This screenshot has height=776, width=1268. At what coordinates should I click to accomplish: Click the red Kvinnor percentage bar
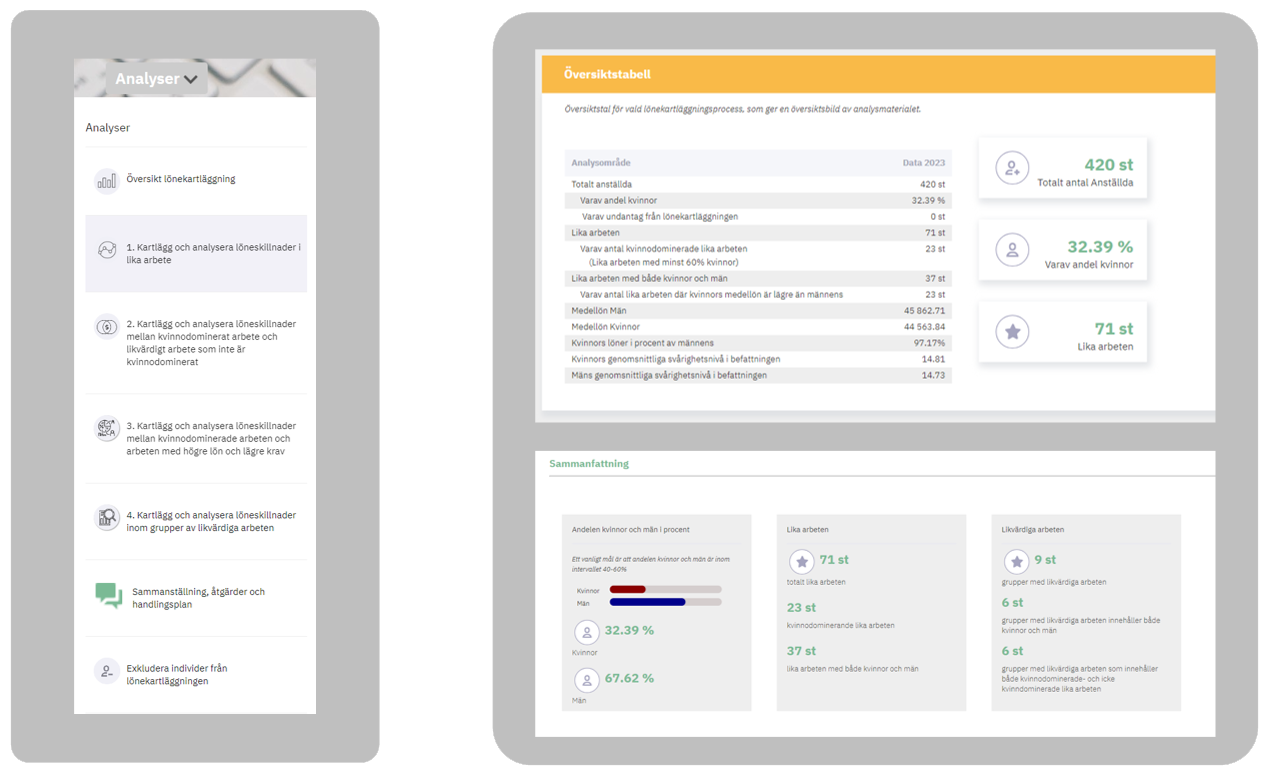[x=628, y=590]
